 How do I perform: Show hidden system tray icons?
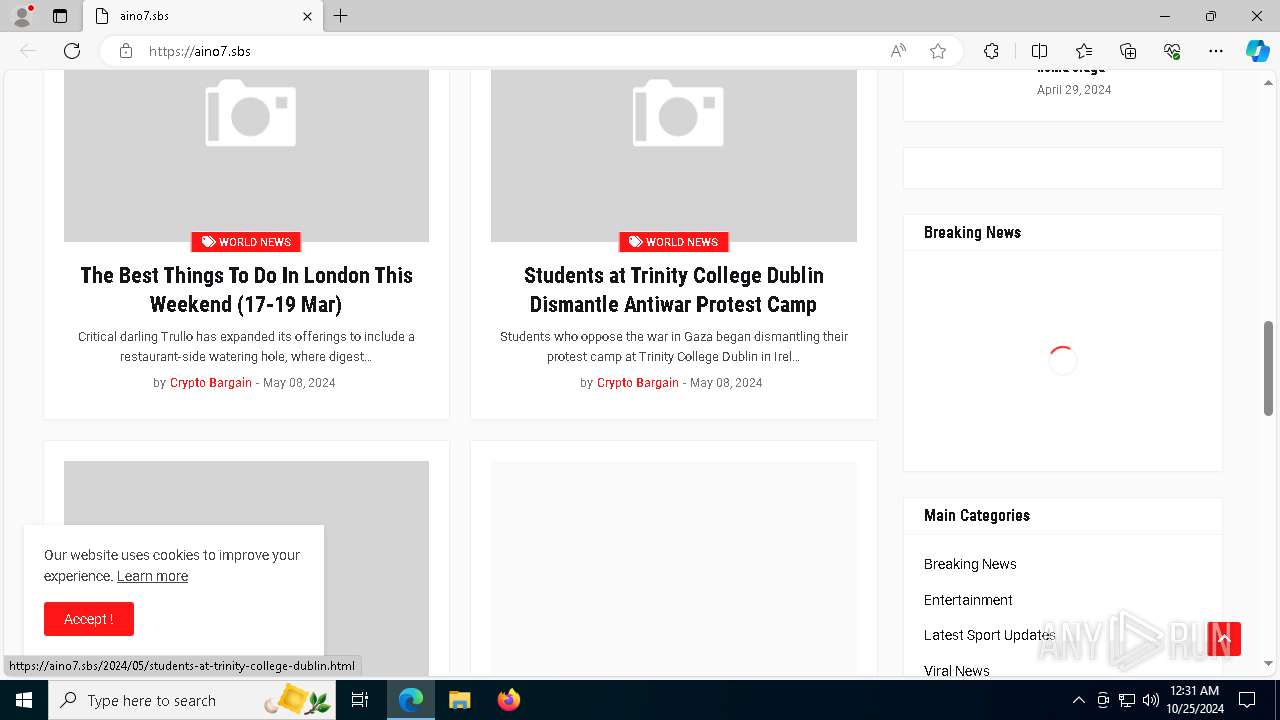[x=1078, y=700]
